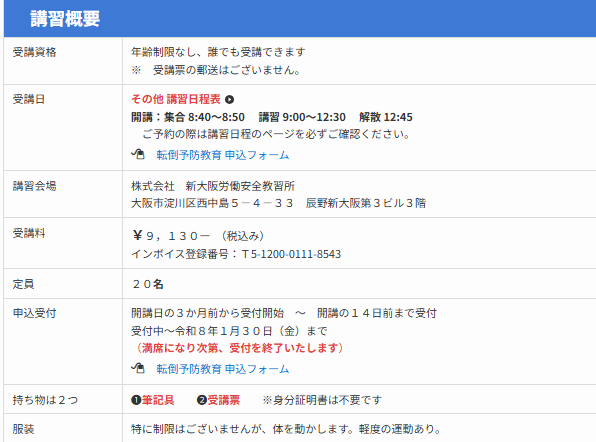Select the text 解散 12:45
The image size is (596, 442).
(386, 117)
